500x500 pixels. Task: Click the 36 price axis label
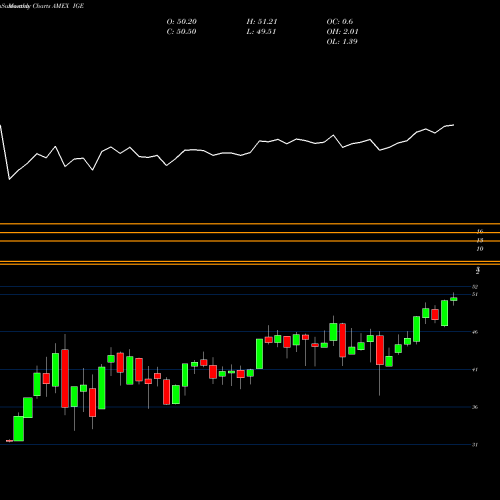tap(475, 407)
